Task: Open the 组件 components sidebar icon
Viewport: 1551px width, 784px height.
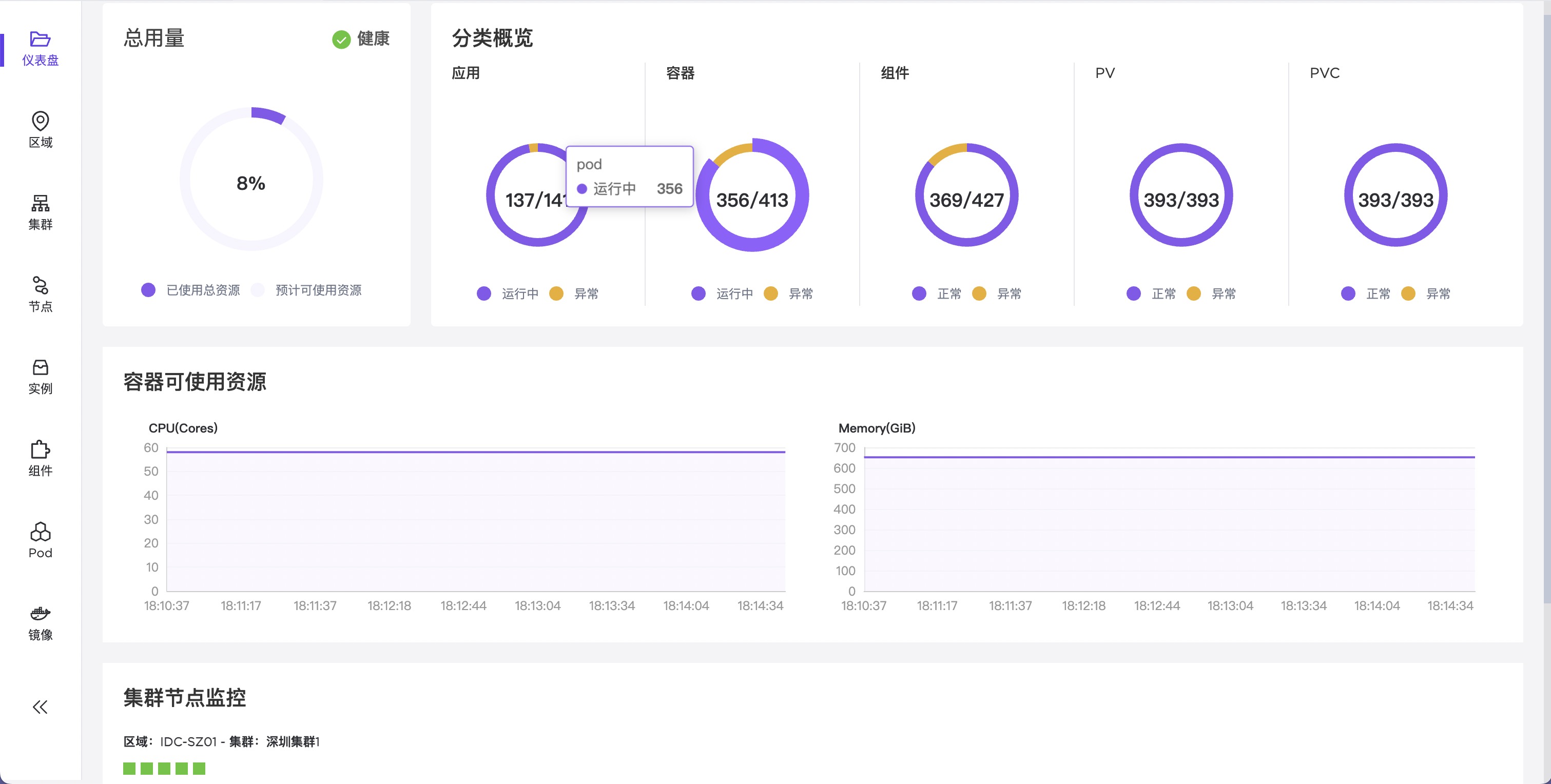Action: pyautogui.click(x=40, y=450)
